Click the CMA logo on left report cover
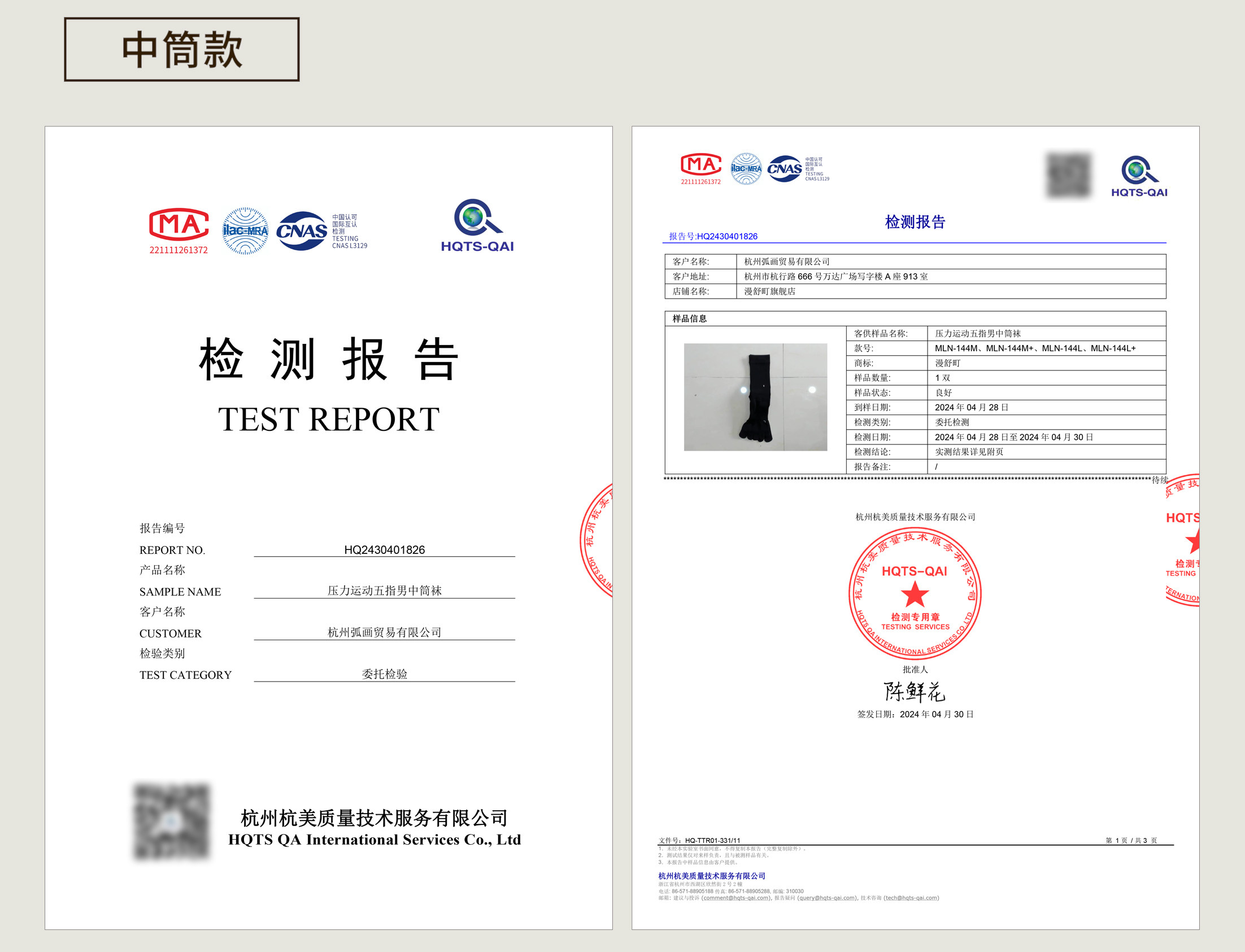Image resolution: width=1245 pixels, height=952 pixels. [x=179, y=225]
